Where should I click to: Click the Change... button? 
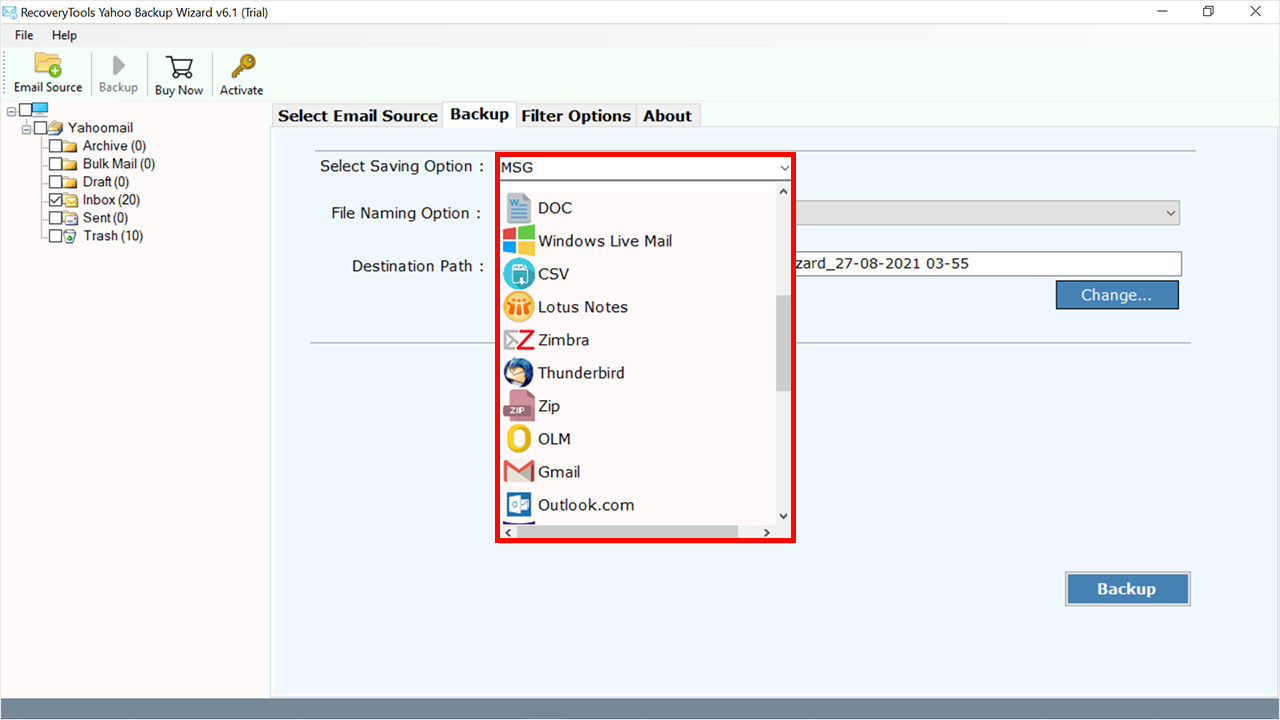[x=1117, y=295]
